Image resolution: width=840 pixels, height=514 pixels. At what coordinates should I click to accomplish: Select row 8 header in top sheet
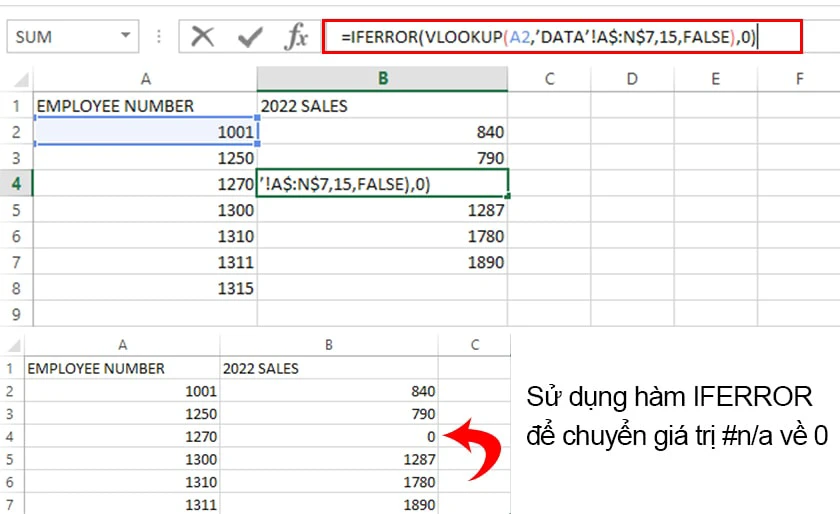coord(16,288)
